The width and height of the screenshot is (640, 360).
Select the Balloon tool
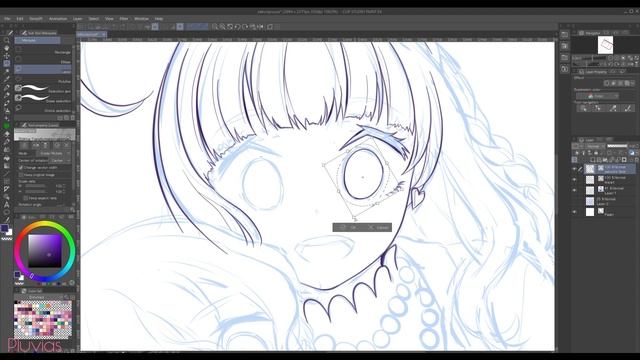tap(7, 212)
